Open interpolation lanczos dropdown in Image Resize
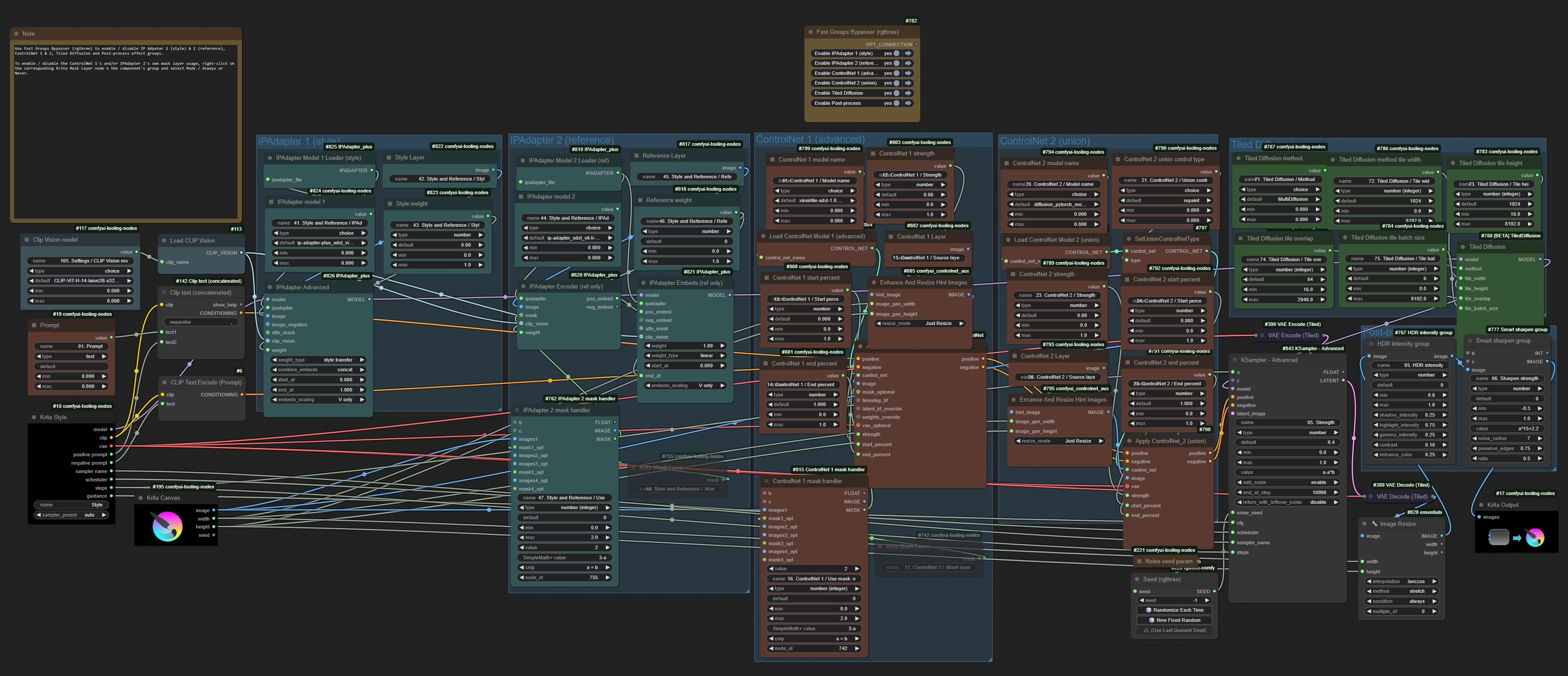The height and width of the screenshot is (676, 1568). (1402, 582)
